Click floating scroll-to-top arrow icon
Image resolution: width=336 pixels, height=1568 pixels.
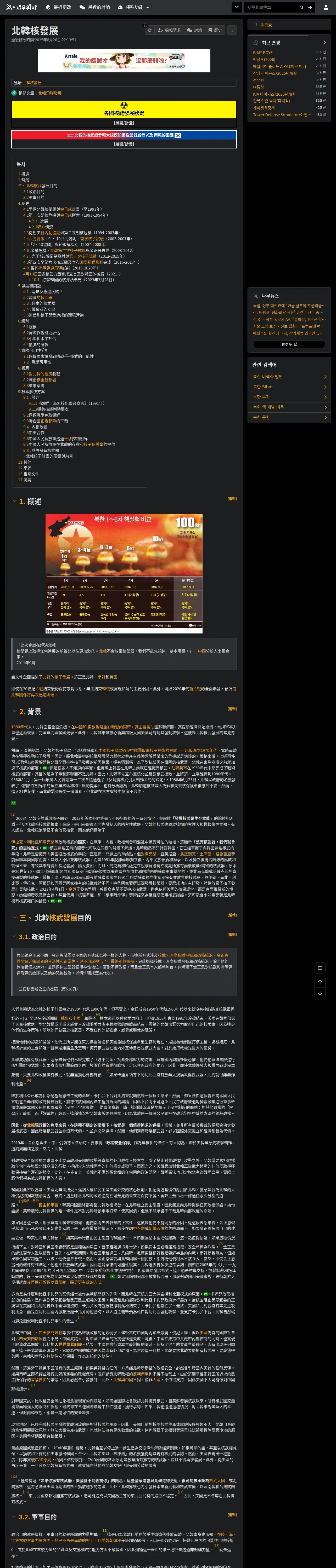[x=320, y=982]
